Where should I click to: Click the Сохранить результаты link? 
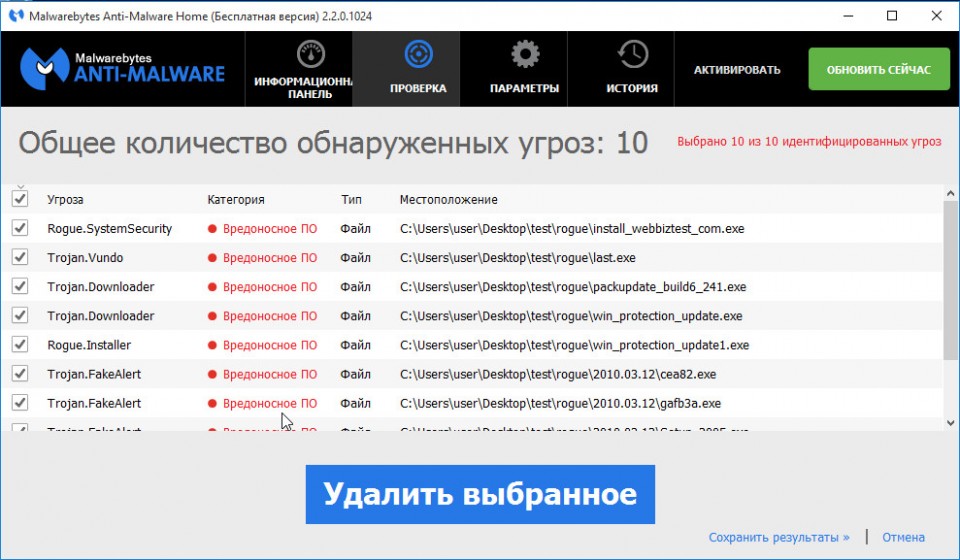pyautogui.click(x=779, y=537)
